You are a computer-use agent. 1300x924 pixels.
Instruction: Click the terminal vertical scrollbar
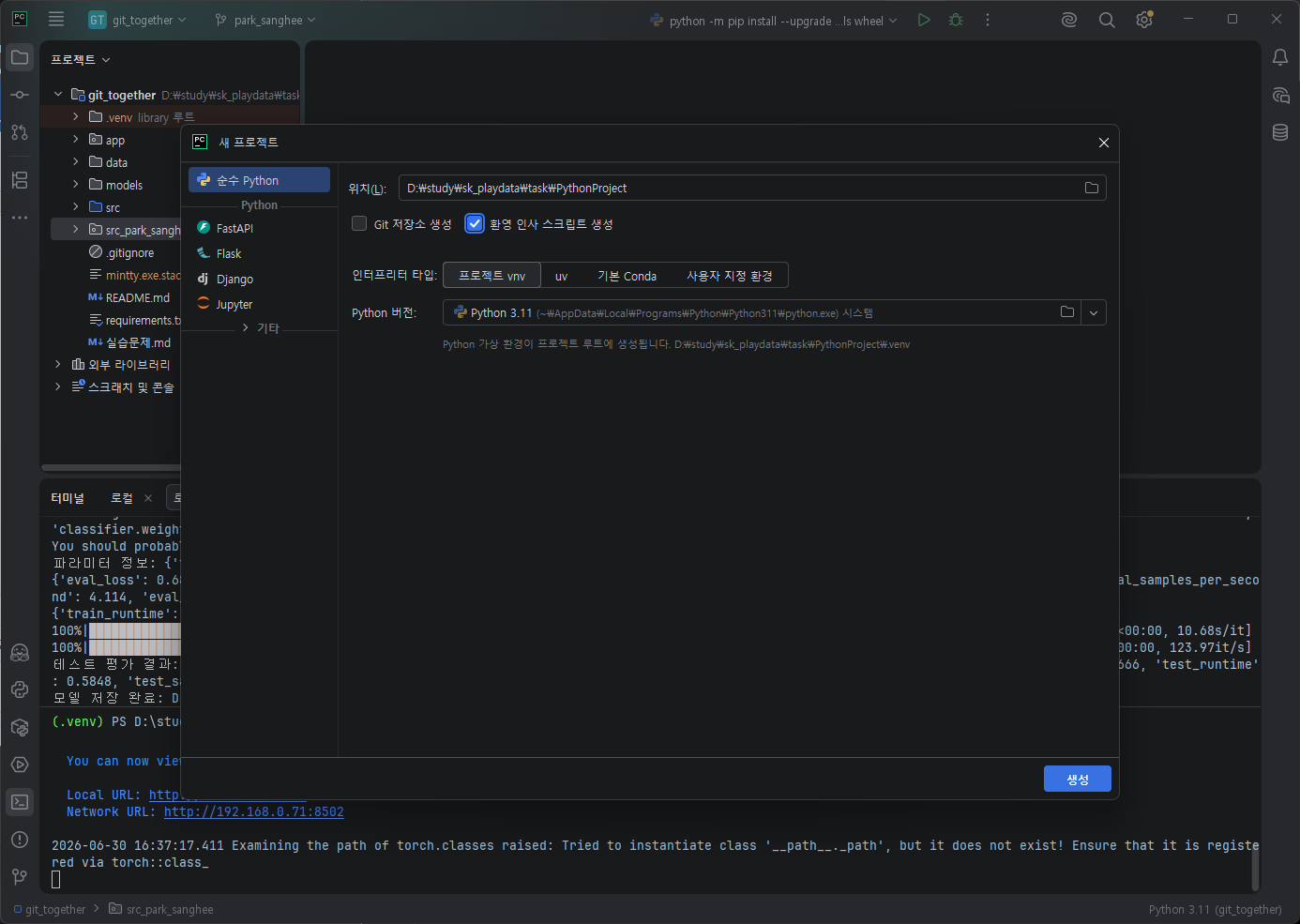click(1255, 868)
